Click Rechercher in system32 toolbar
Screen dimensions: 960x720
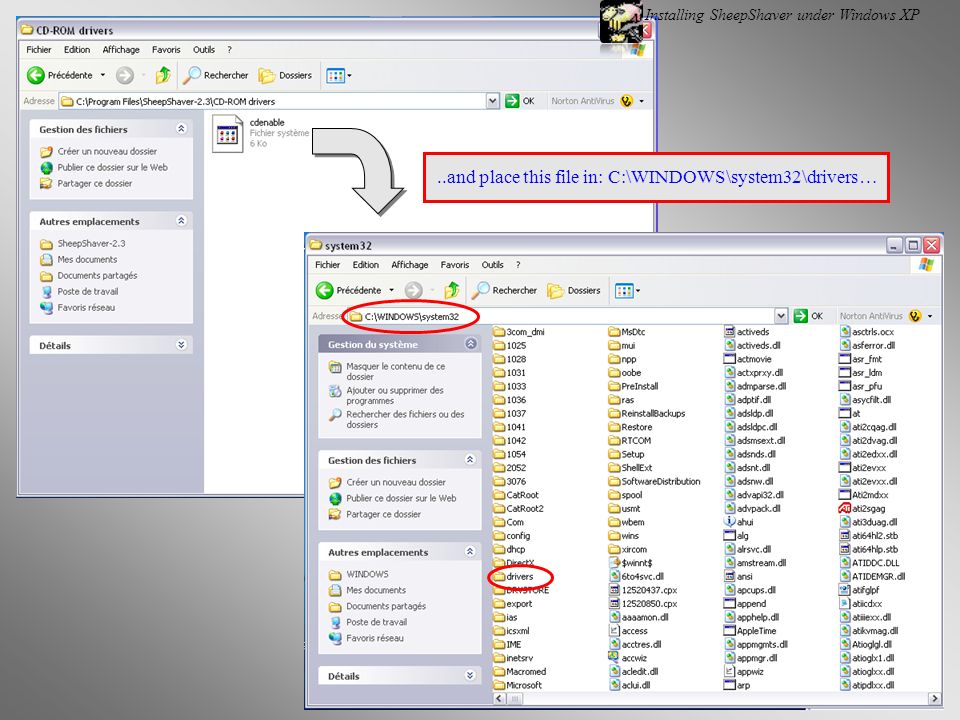click(x=505, y=290)
